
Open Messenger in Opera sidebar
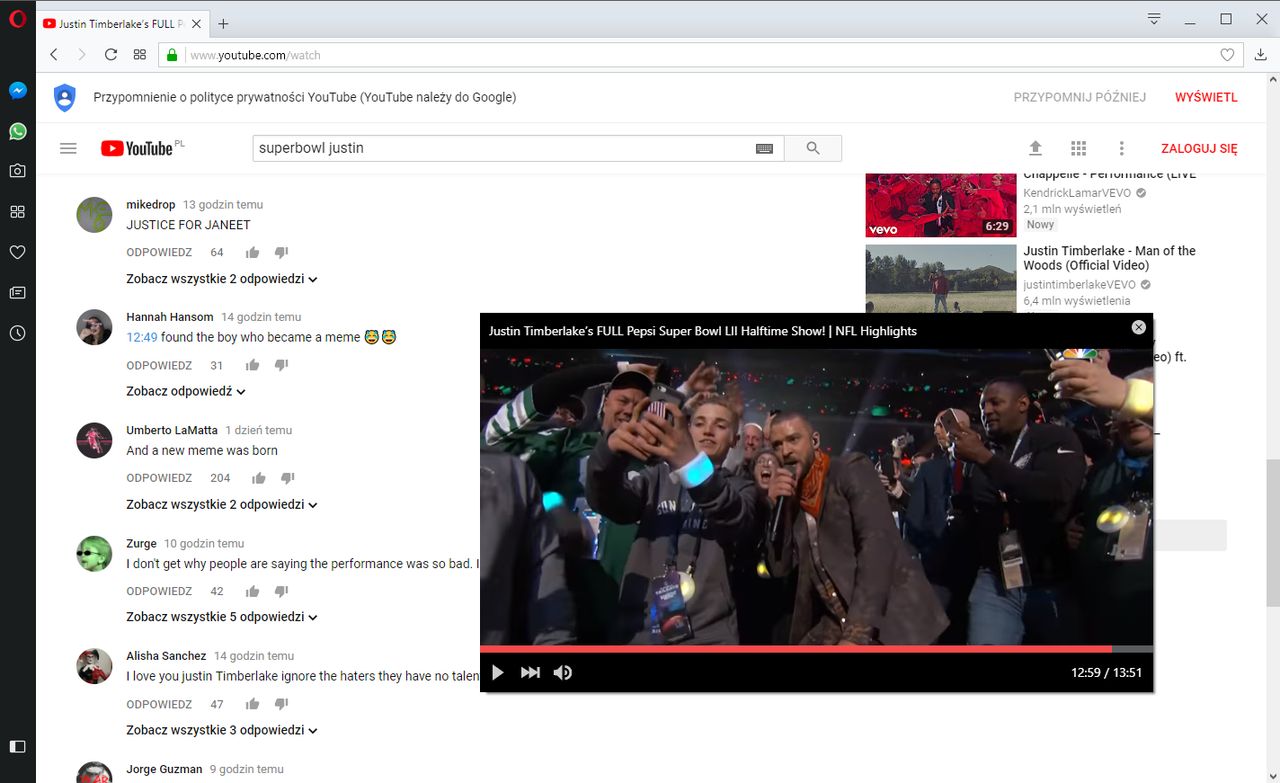[17, 91]
